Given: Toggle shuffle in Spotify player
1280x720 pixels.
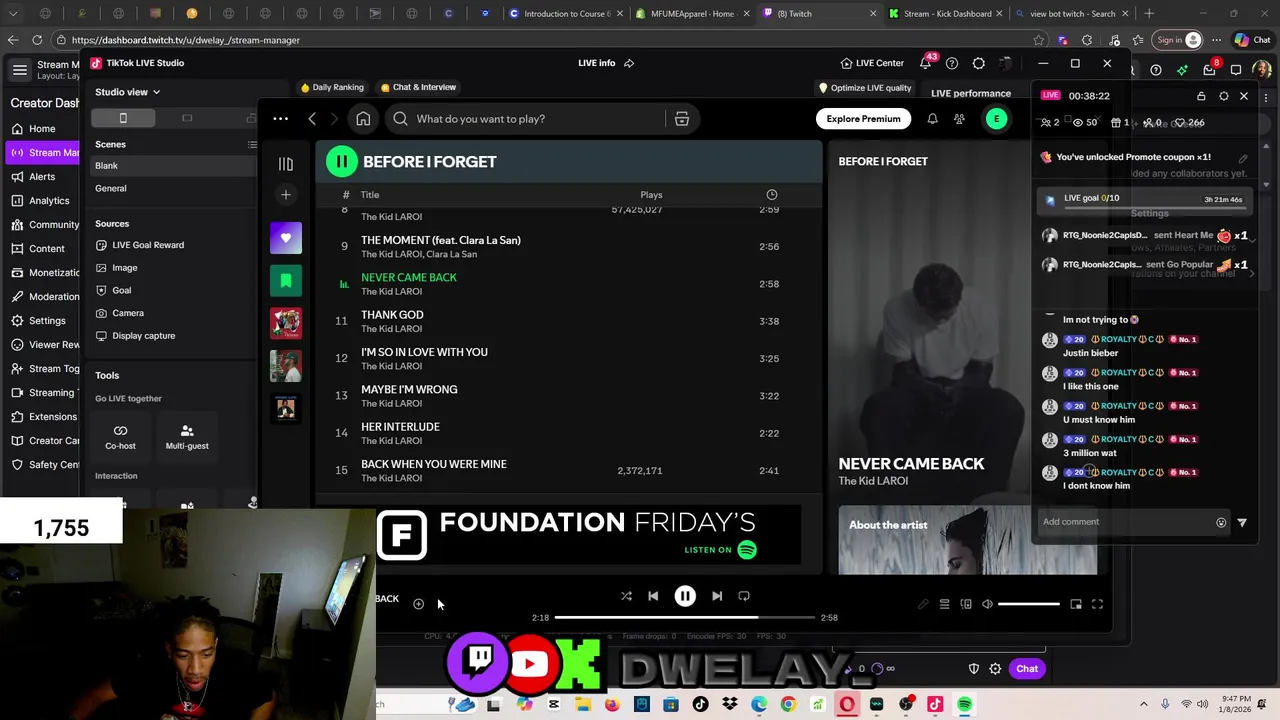Looking at the screenshot, I should [626, 596].
